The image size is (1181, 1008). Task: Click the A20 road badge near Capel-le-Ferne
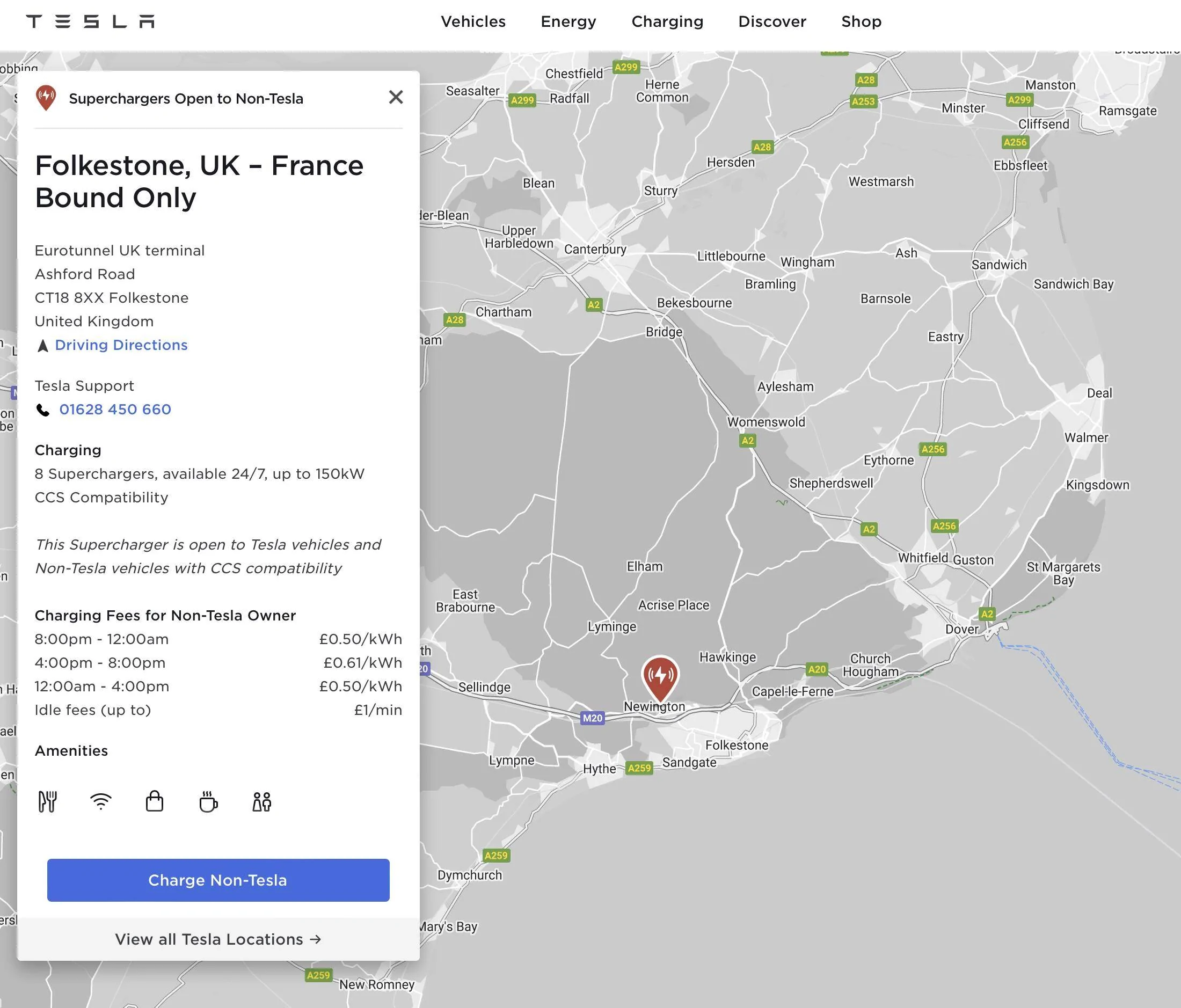point(817,669)
